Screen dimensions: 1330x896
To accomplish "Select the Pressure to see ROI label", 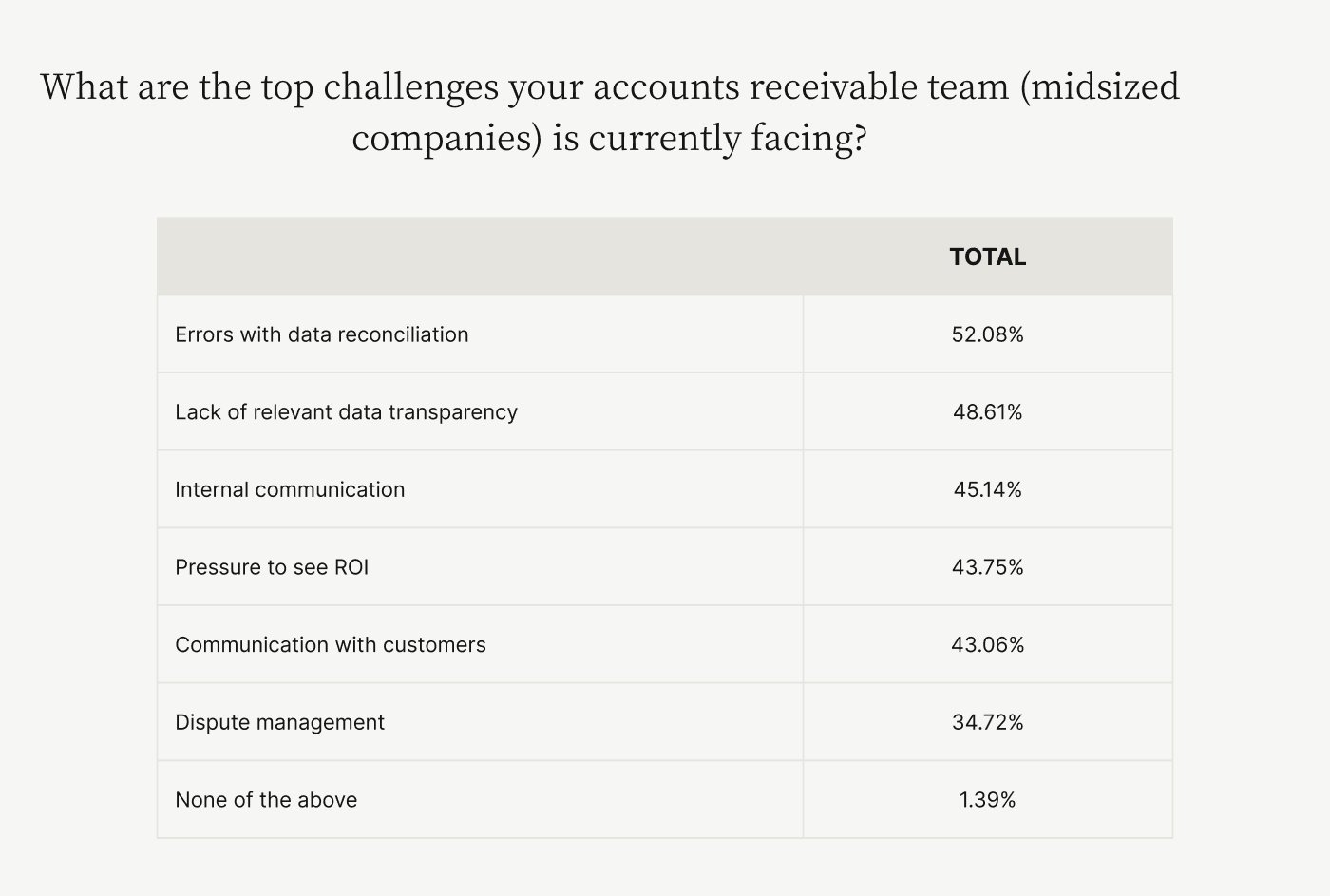I will click(x=272, y=567).
